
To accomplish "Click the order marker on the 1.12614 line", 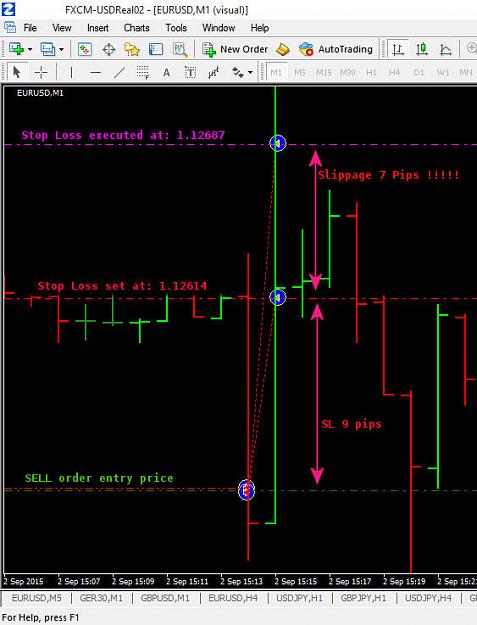I will tap(278, 297).
